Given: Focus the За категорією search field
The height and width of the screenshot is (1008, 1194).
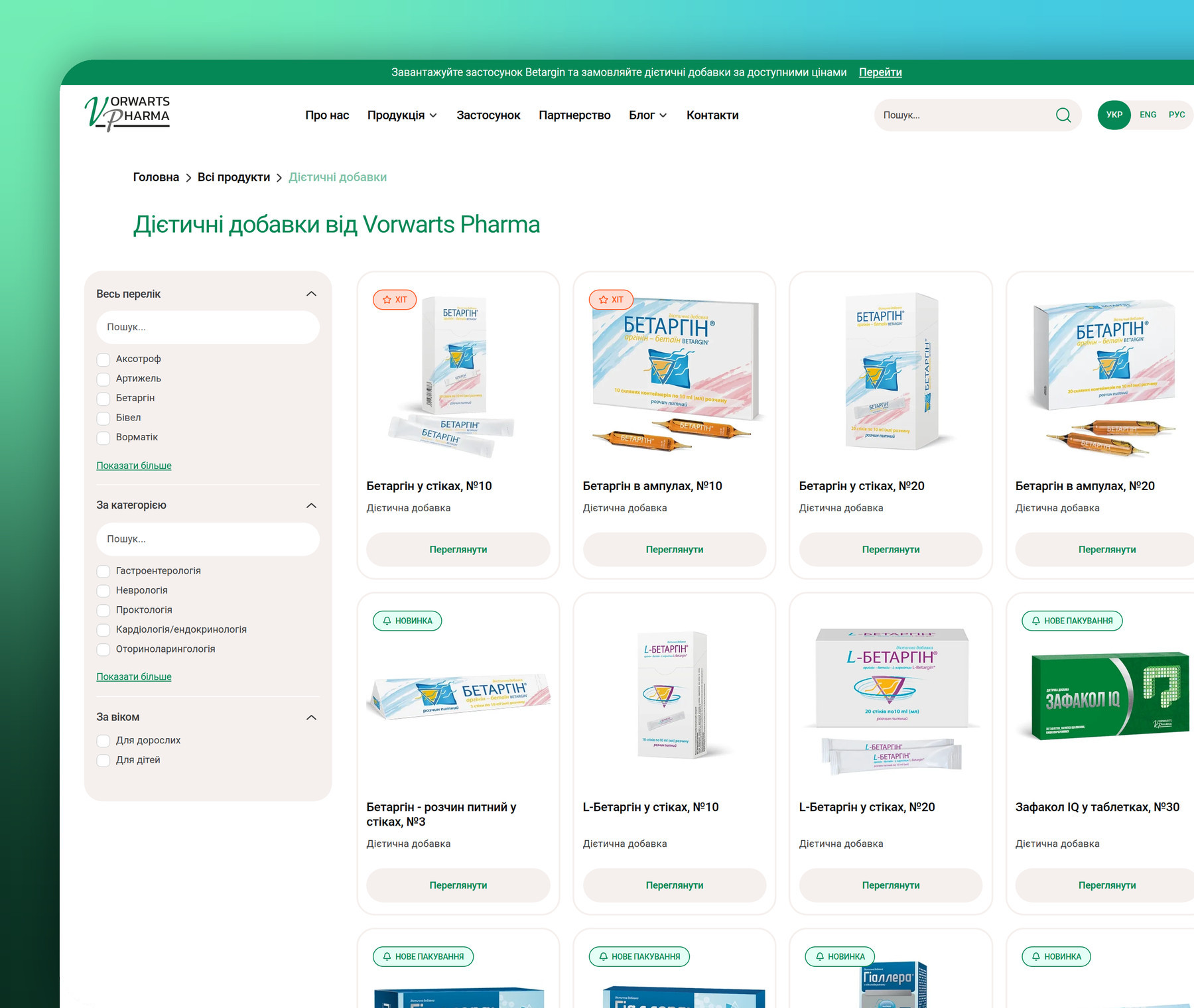Looking at the screenshot, I should (208, 539).
